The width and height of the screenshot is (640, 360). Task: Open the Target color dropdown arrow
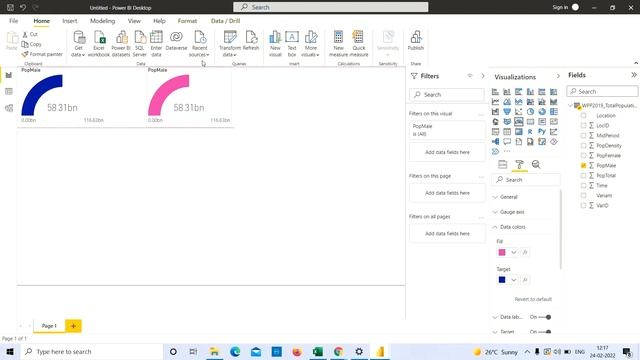tap(513, 280)
